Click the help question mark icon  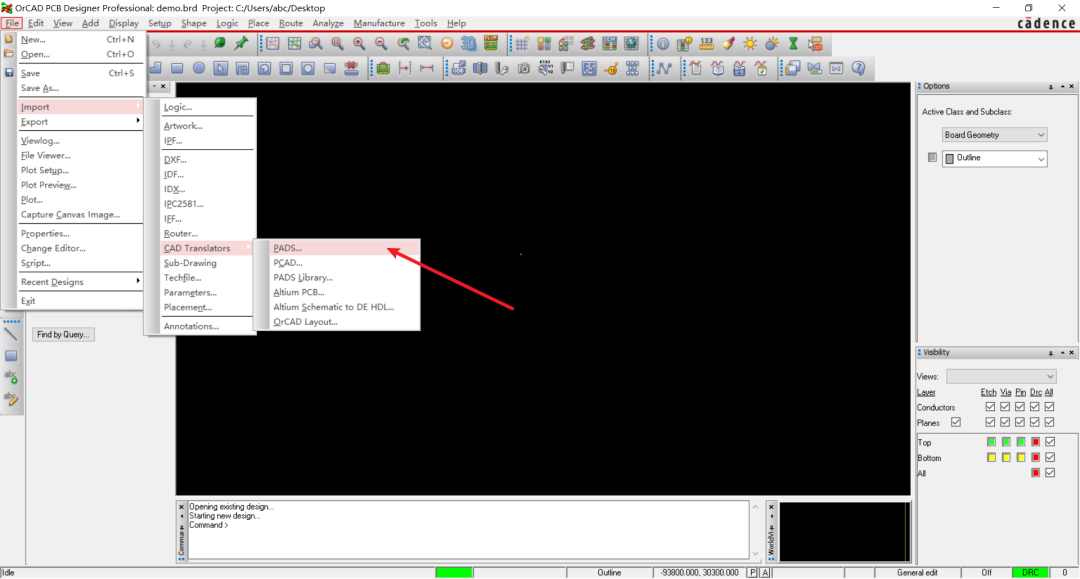click(858, 68)
